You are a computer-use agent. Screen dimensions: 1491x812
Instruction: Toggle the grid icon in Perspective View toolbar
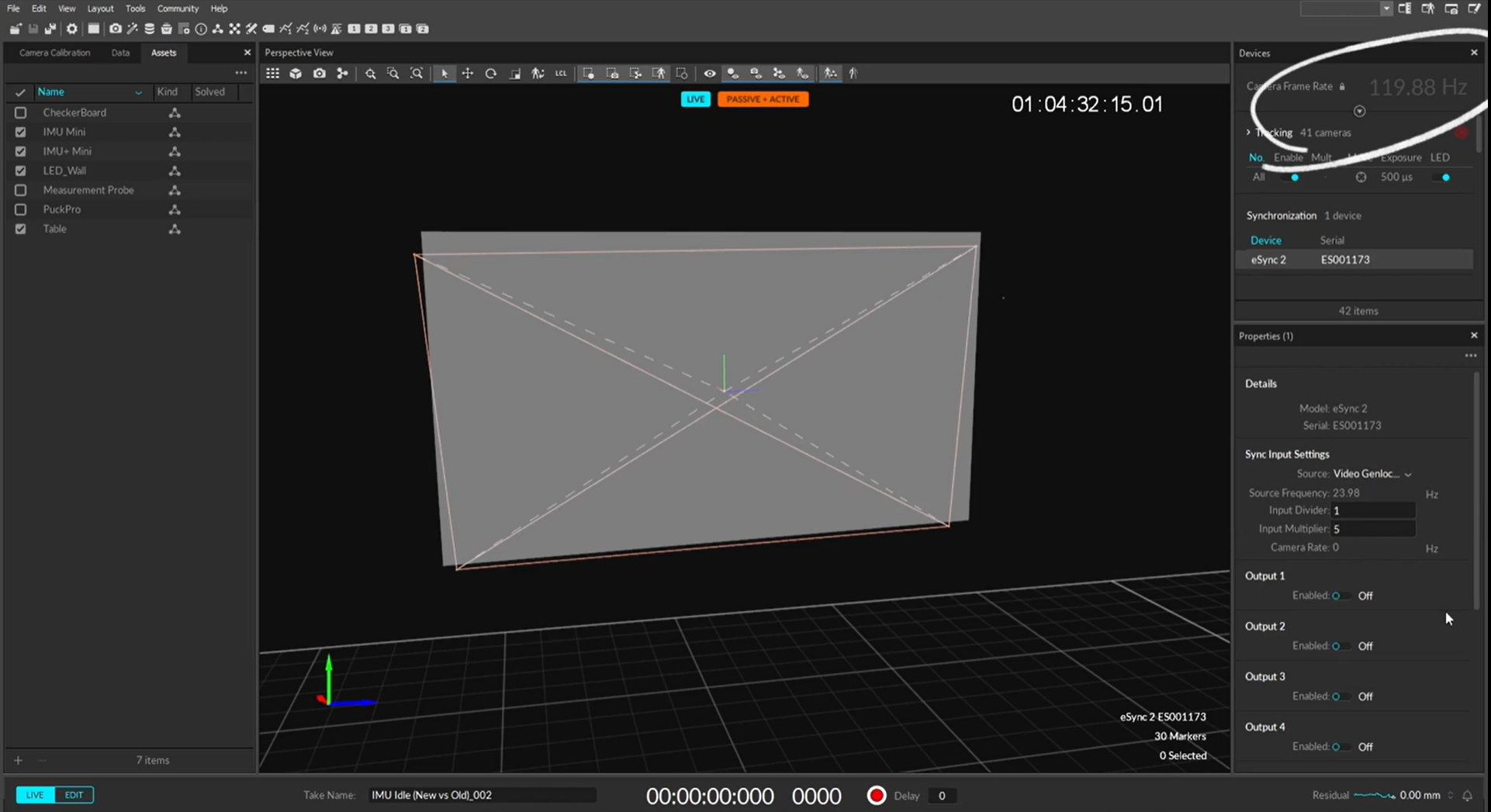pyautogui.click(x=272, y=74)
